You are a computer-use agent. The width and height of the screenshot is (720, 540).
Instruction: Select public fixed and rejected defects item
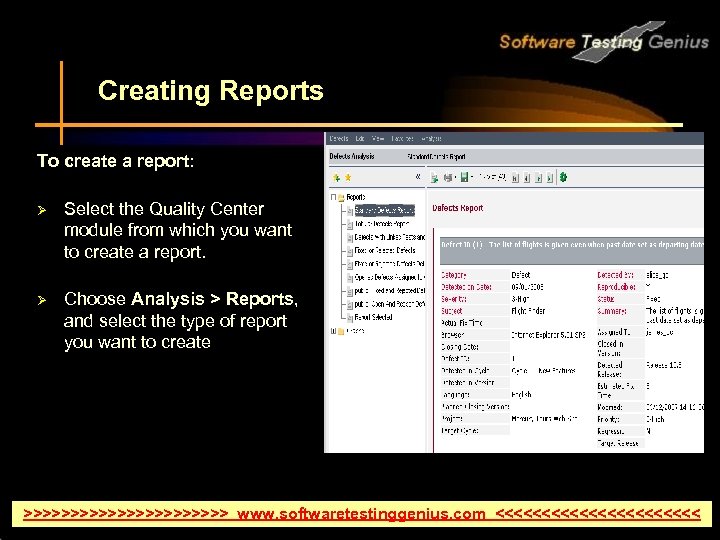point(389,290)
